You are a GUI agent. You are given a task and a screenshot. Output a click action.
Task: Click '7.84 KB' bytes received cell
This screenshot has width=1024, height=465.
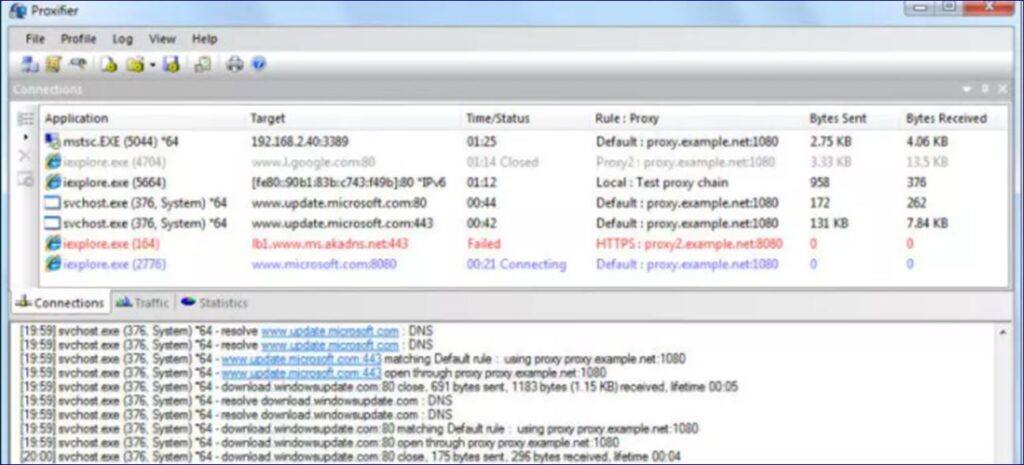coord(927,223)
